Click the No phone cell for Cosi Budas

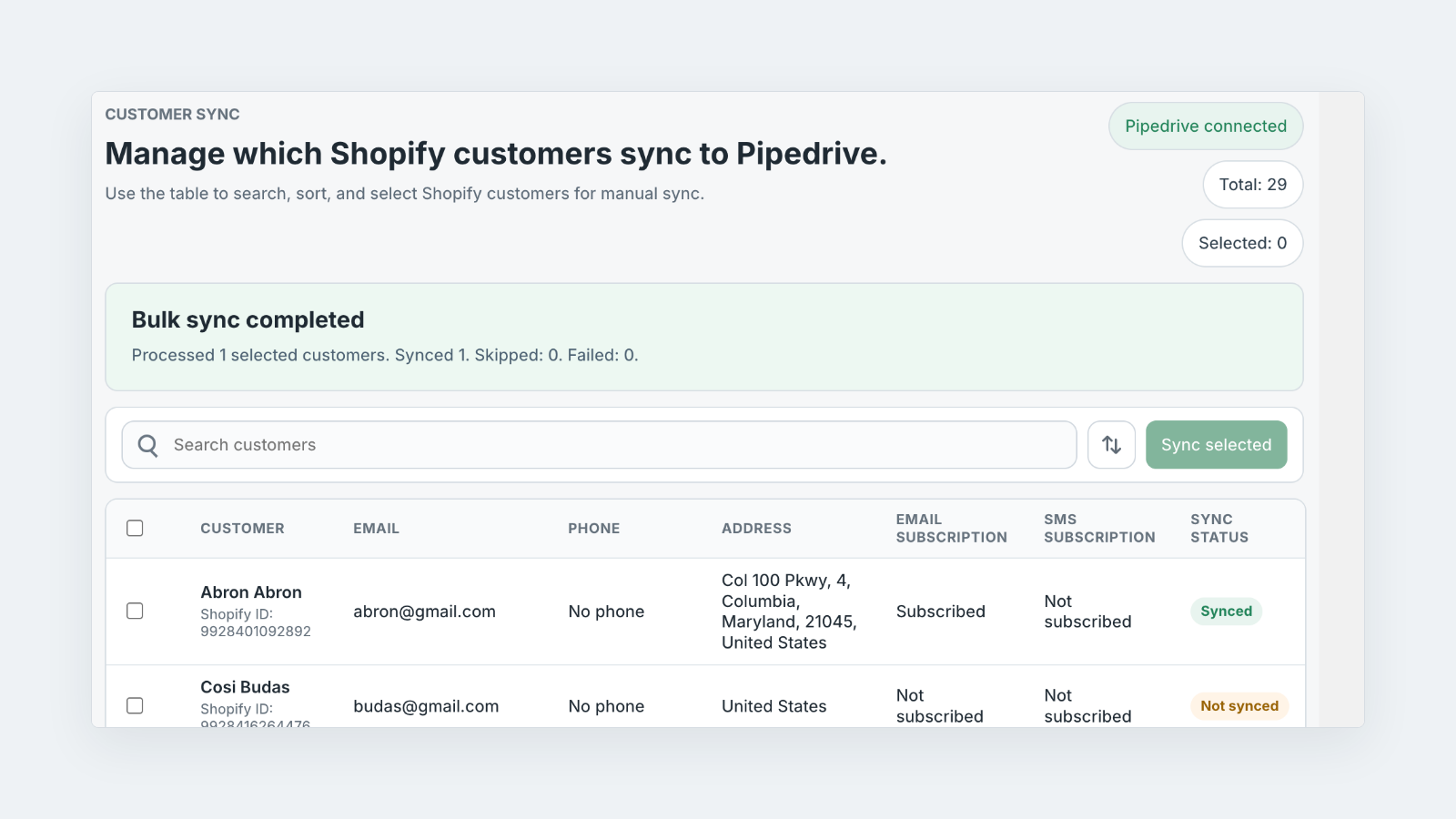[x=606, y=706]
